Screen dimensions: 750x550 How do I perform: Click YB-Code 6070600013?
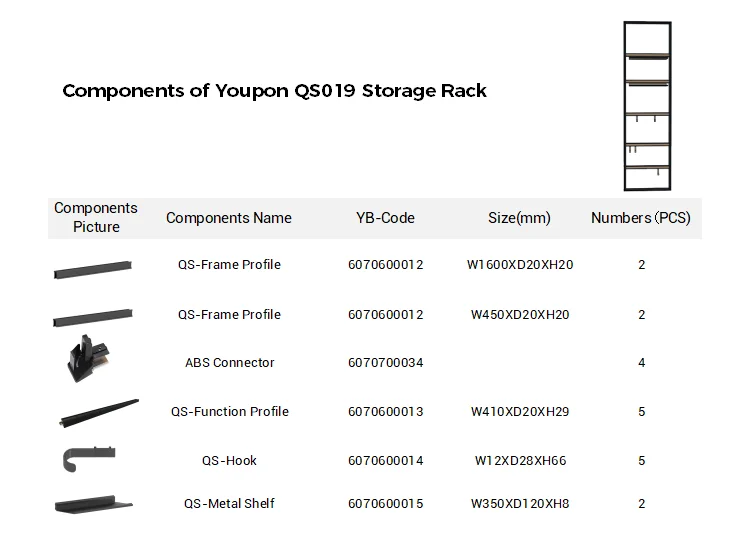[385, 411]
